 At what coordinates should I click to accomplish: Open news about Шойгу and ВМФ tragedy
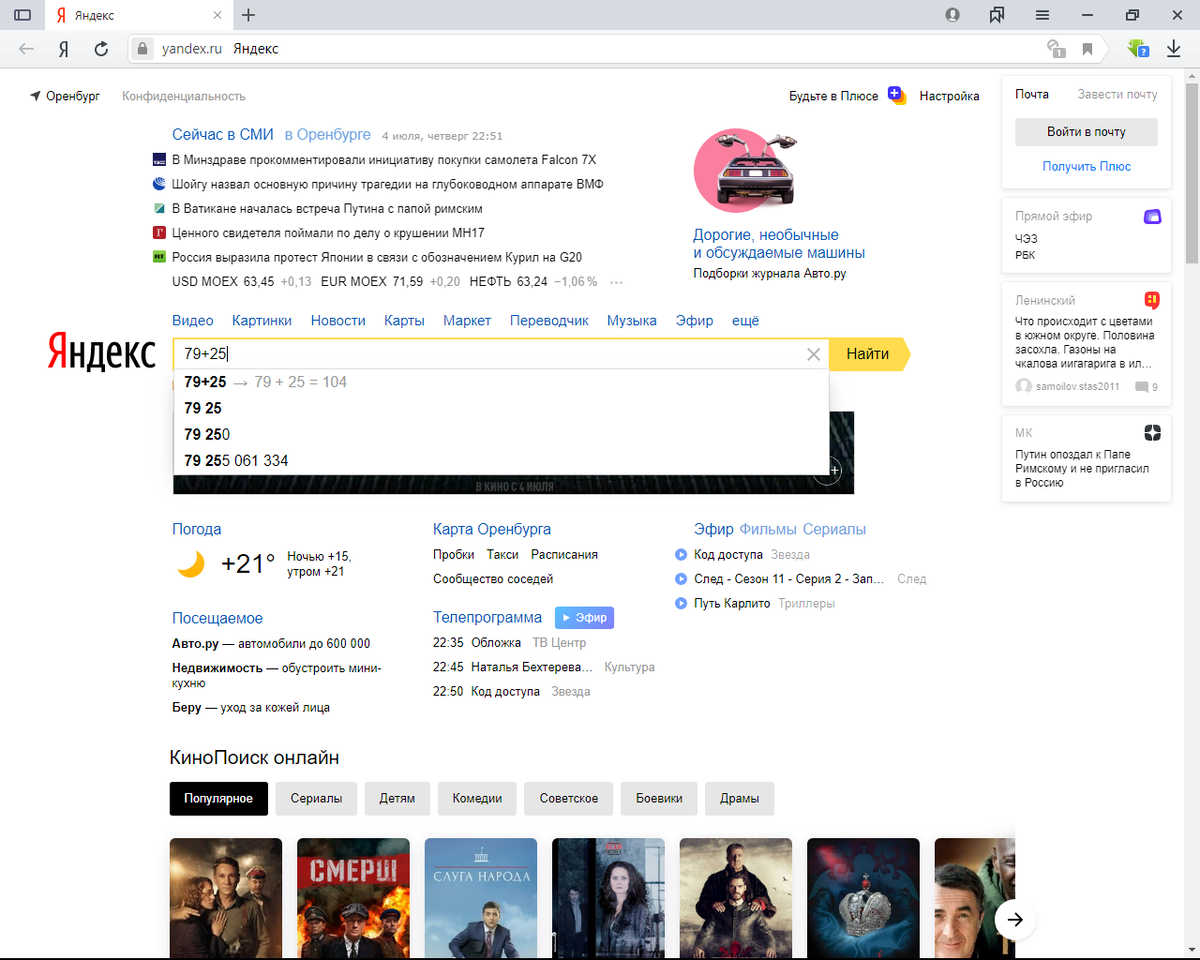coord(387,184)
